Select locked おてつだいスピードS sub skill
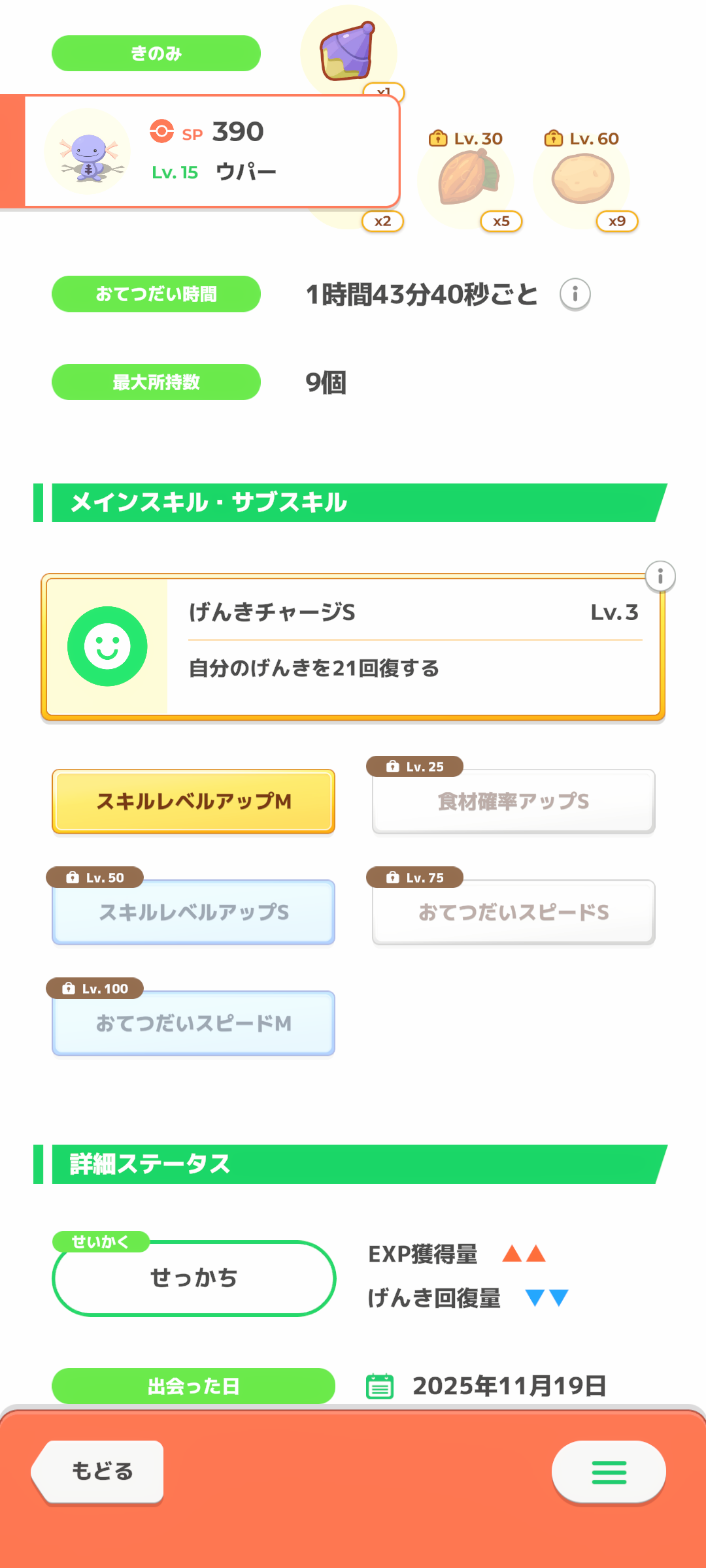 513,912
